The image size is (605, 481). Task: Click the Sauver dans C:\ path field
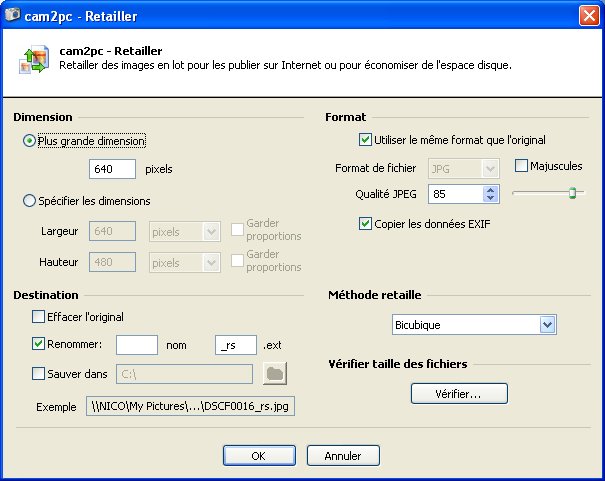pos(184,374)
